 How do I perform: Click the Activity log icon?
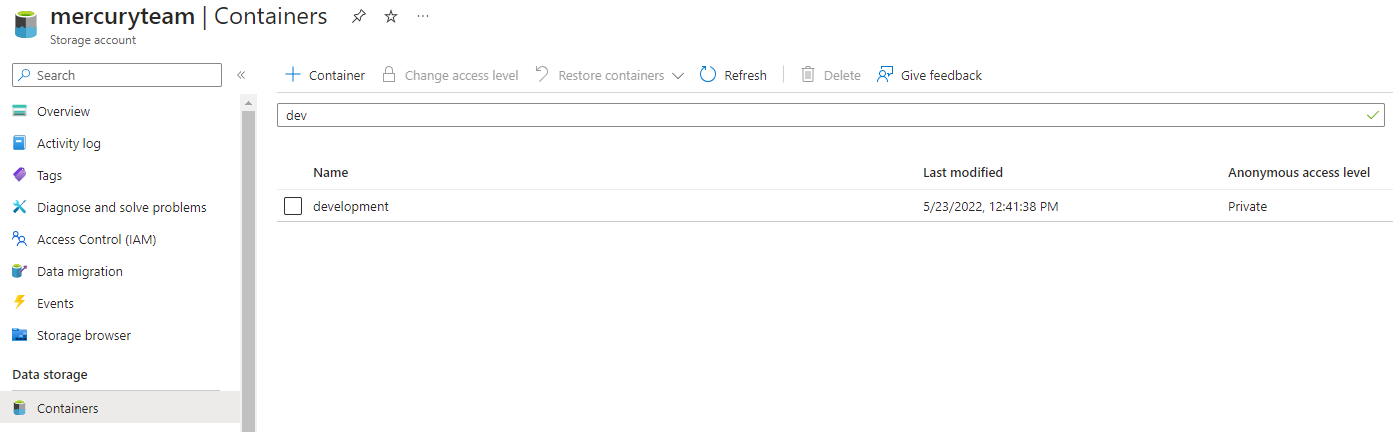(19, 143)
